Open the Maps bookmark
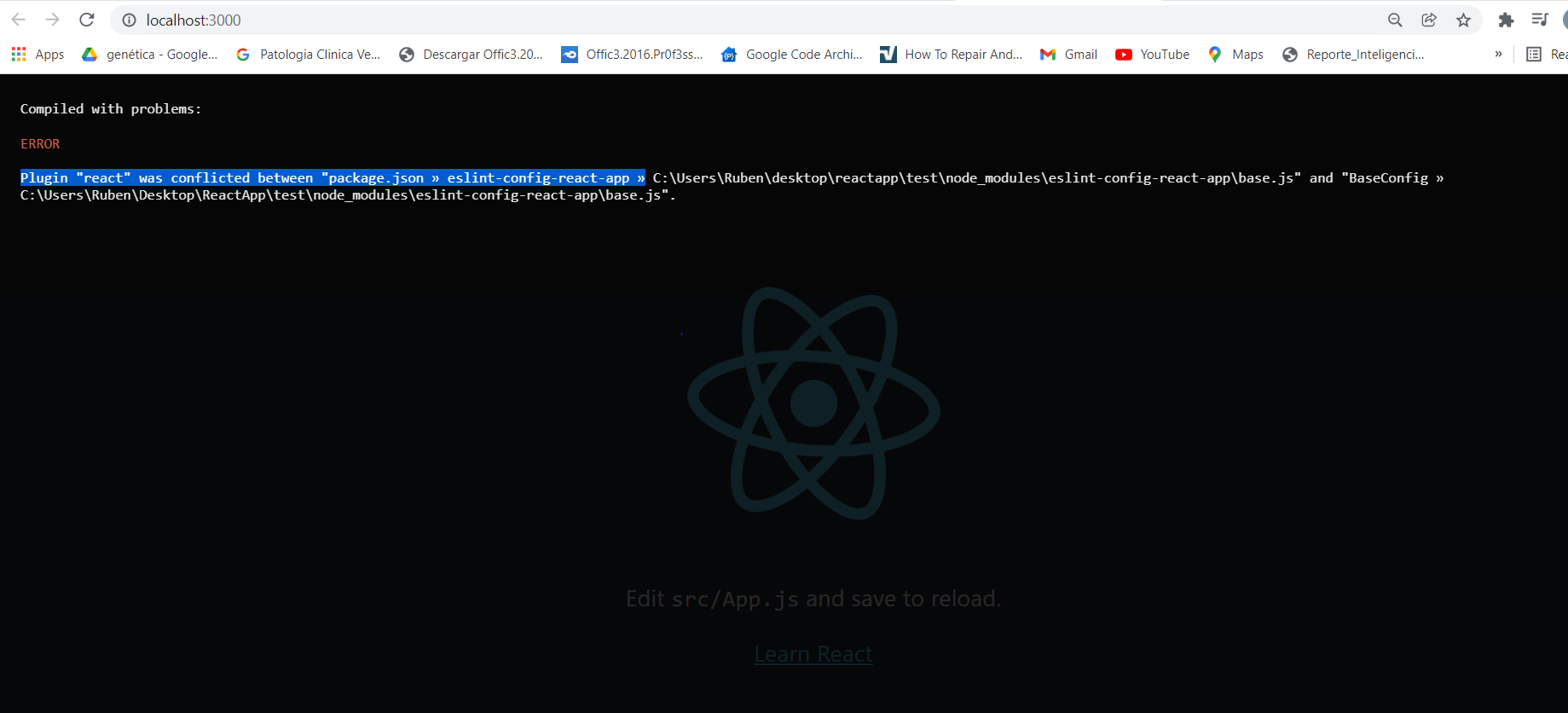 coord(1236,55)
